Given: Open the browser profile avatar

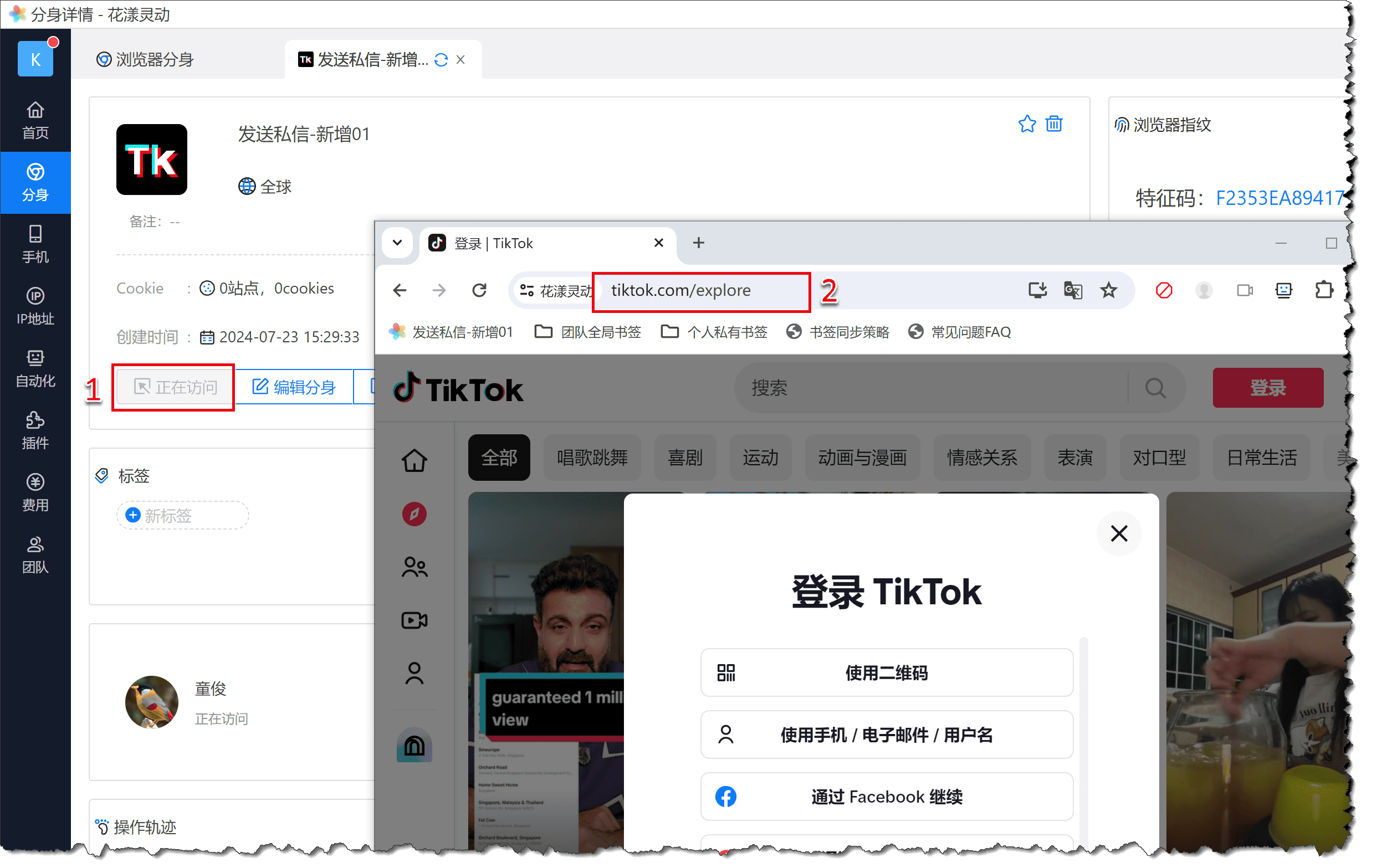Looking at the screenshot, I should [x=1204, y=290].
